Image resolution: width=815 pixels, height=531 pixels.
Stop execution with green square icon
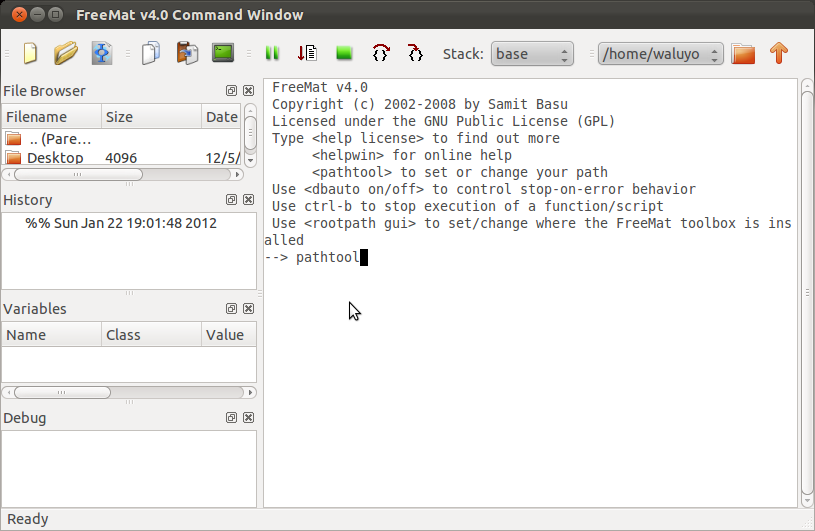point(344,53)
